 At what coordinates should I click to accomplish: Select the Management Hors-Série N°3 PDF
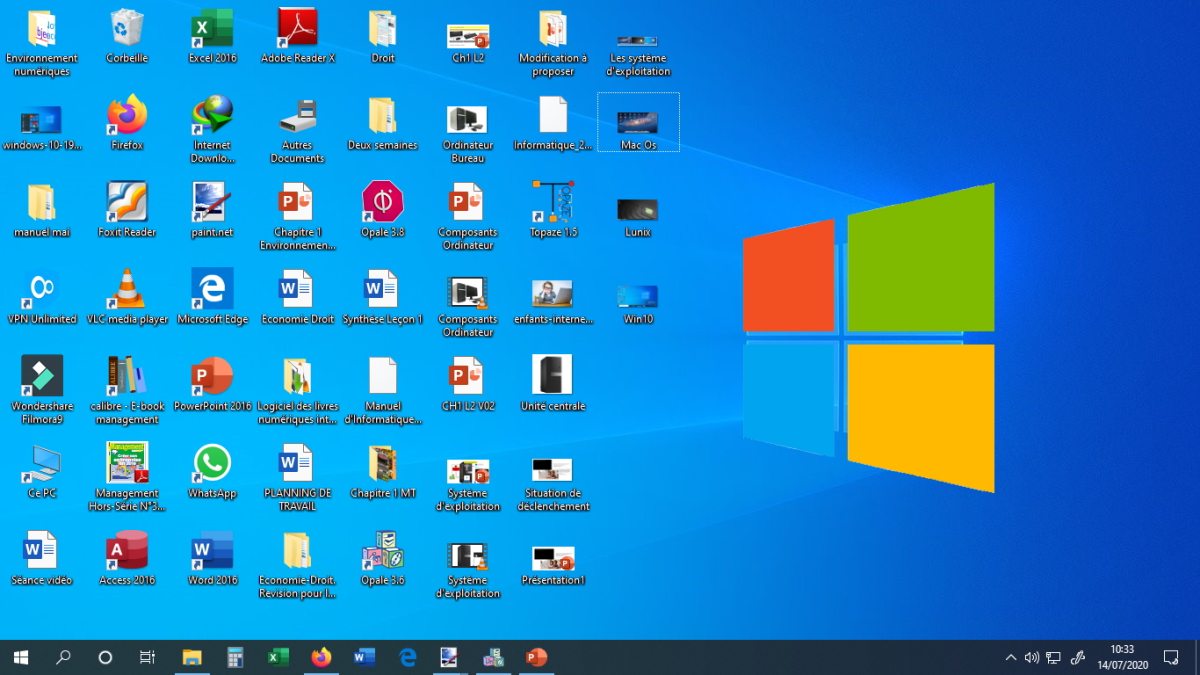pyautogui.click(x=127, y=478)
